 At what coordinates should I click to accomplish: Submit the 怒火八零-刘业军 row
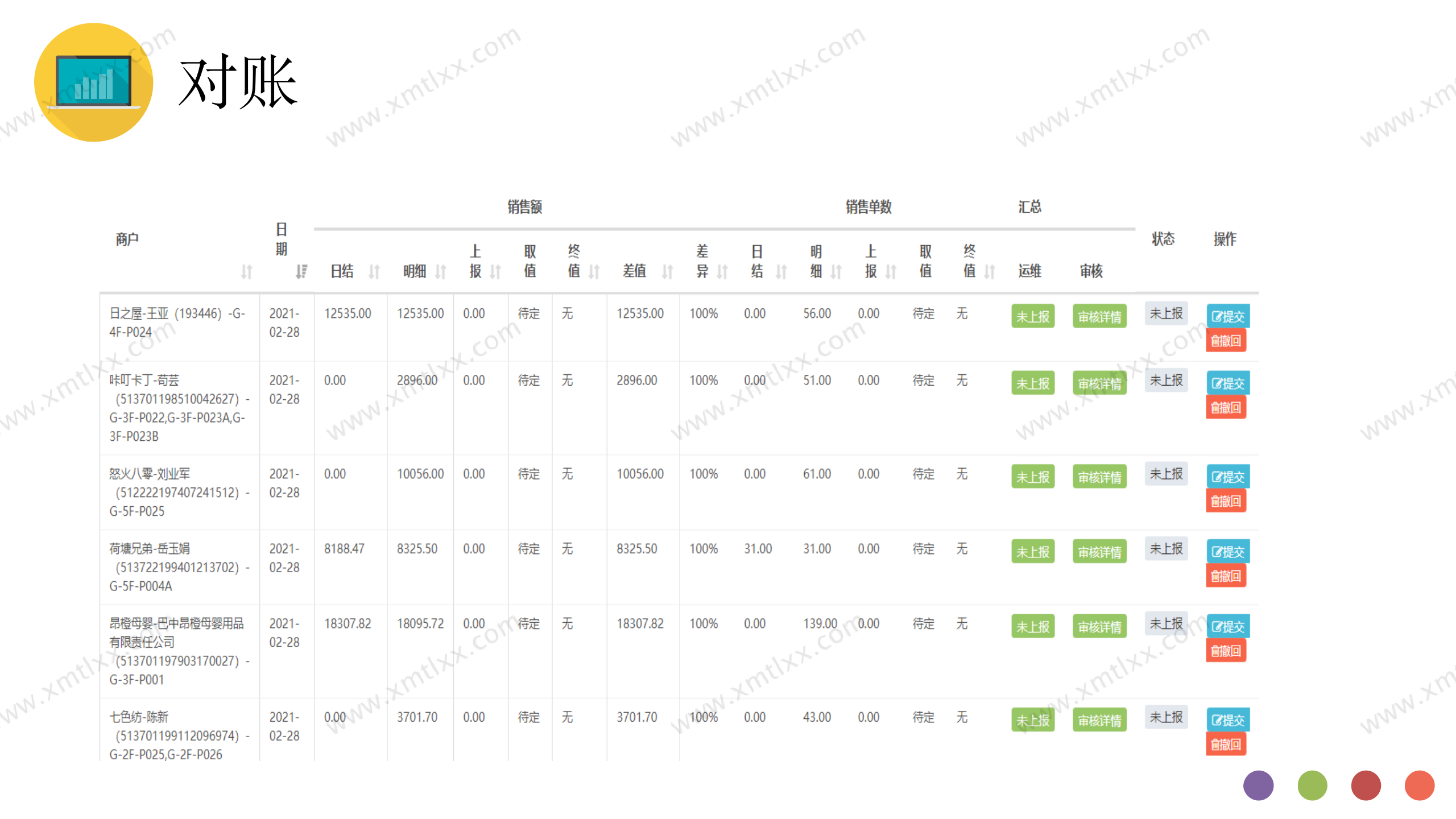pyautogui.click(x=1228, y=477)
